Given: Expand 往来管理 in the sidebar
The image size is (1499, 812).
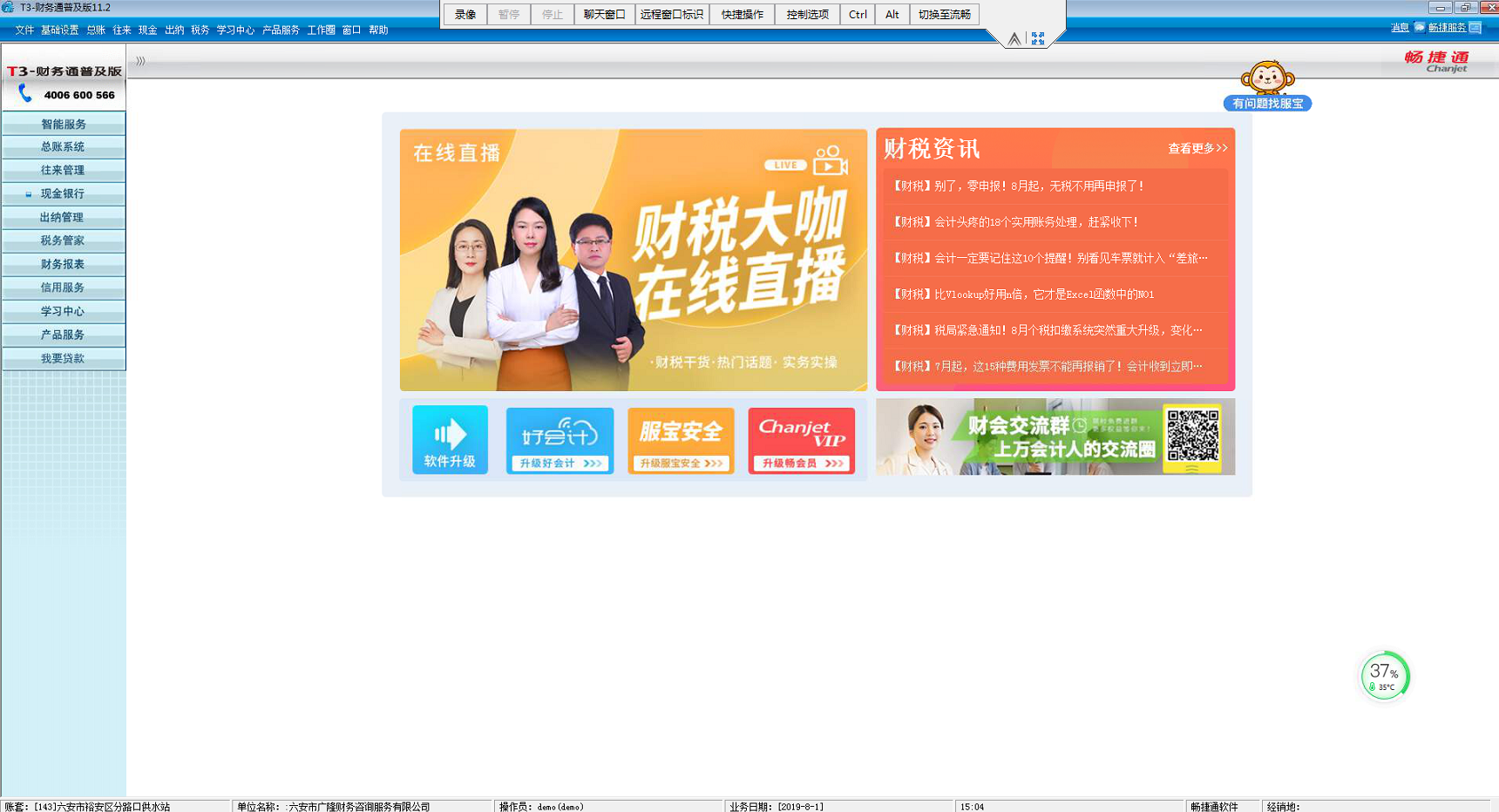Looking at the screenshot, I should (x=64, y=170).
